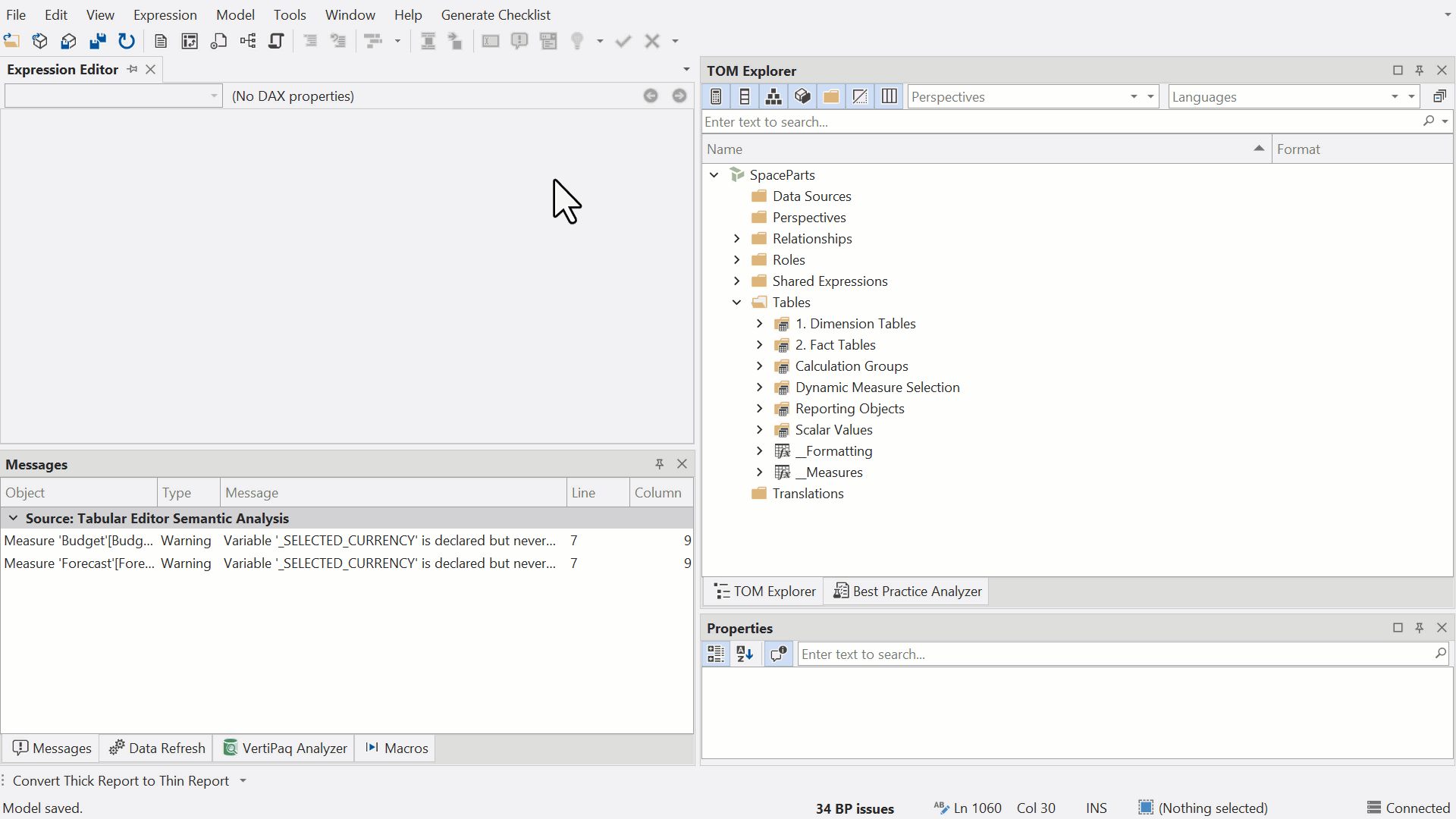Open new diagram from toolbar

coord(248,41)
